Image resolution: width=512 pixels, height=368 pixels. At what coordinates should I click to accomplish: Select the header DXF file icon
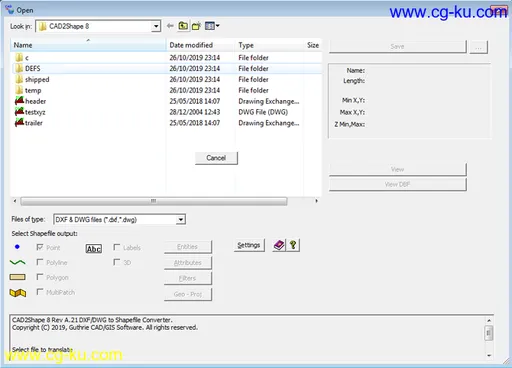pos(19,101)
